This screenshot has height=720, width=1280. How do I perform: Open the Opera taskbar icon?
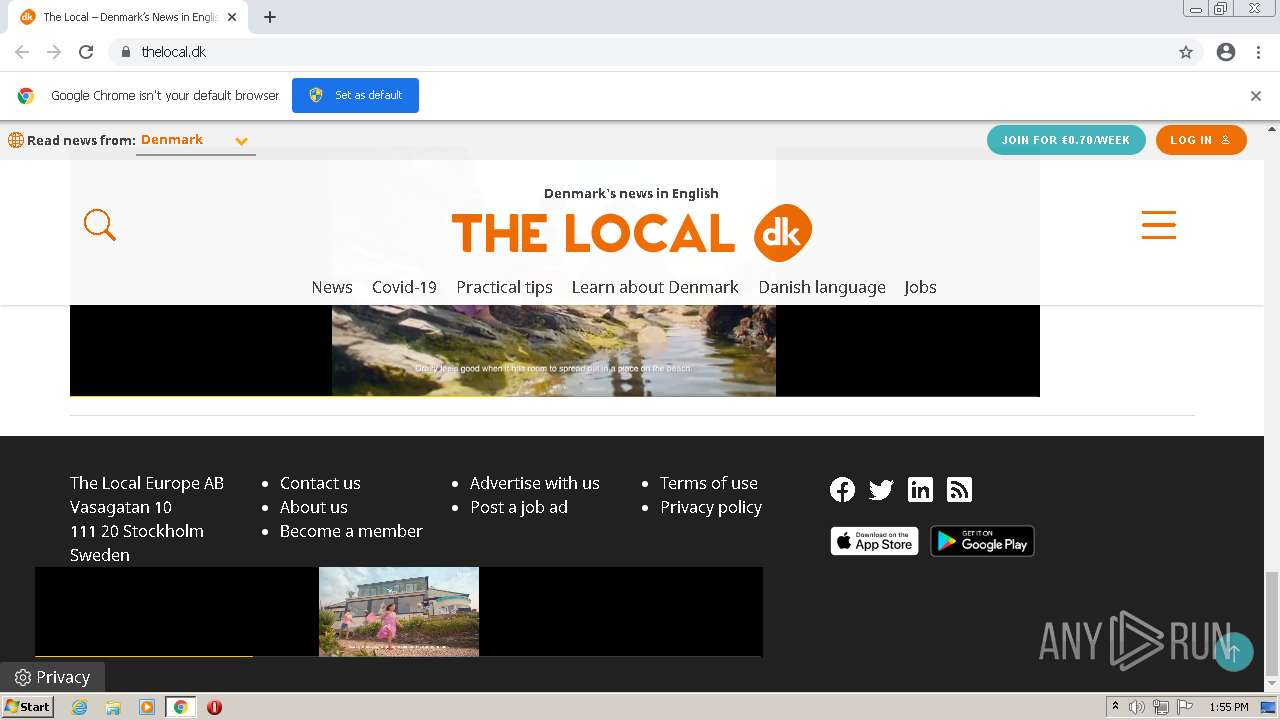[214, 707]
